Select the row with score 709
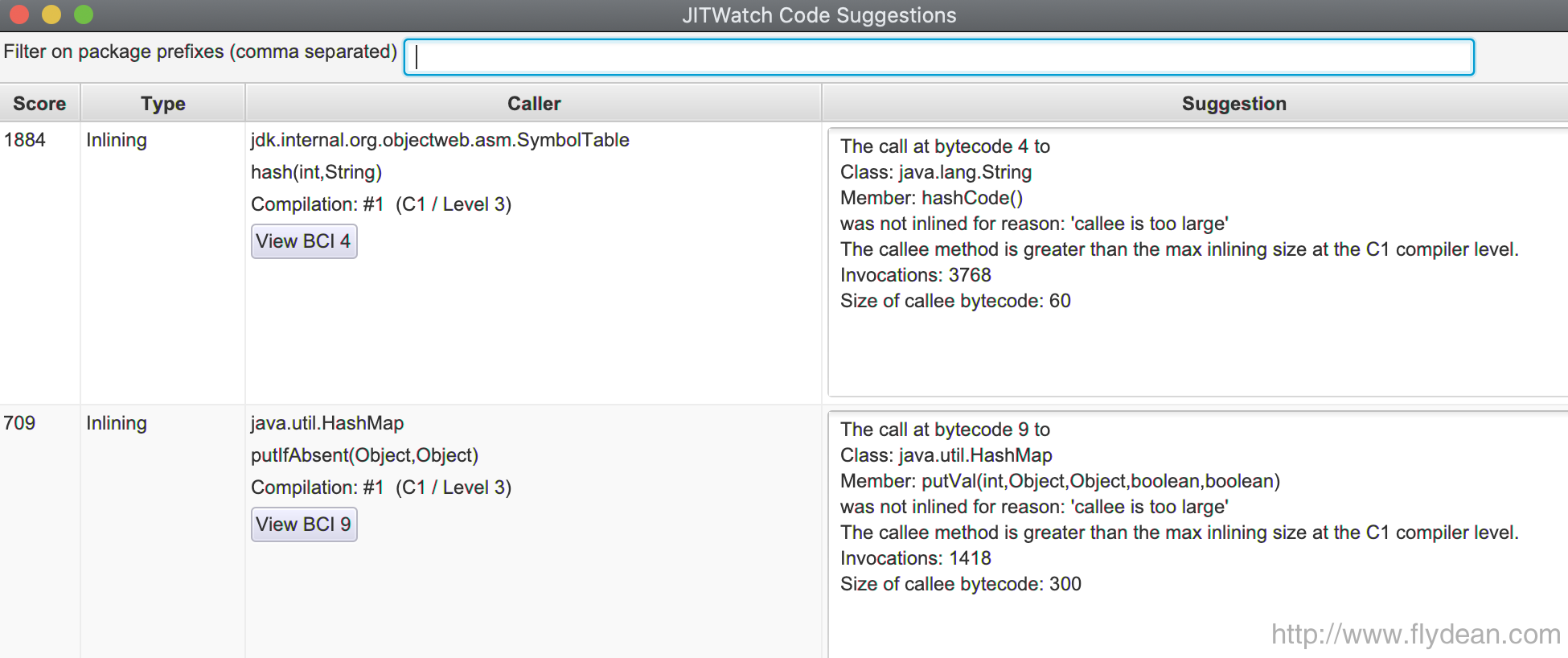 [20, 423]
